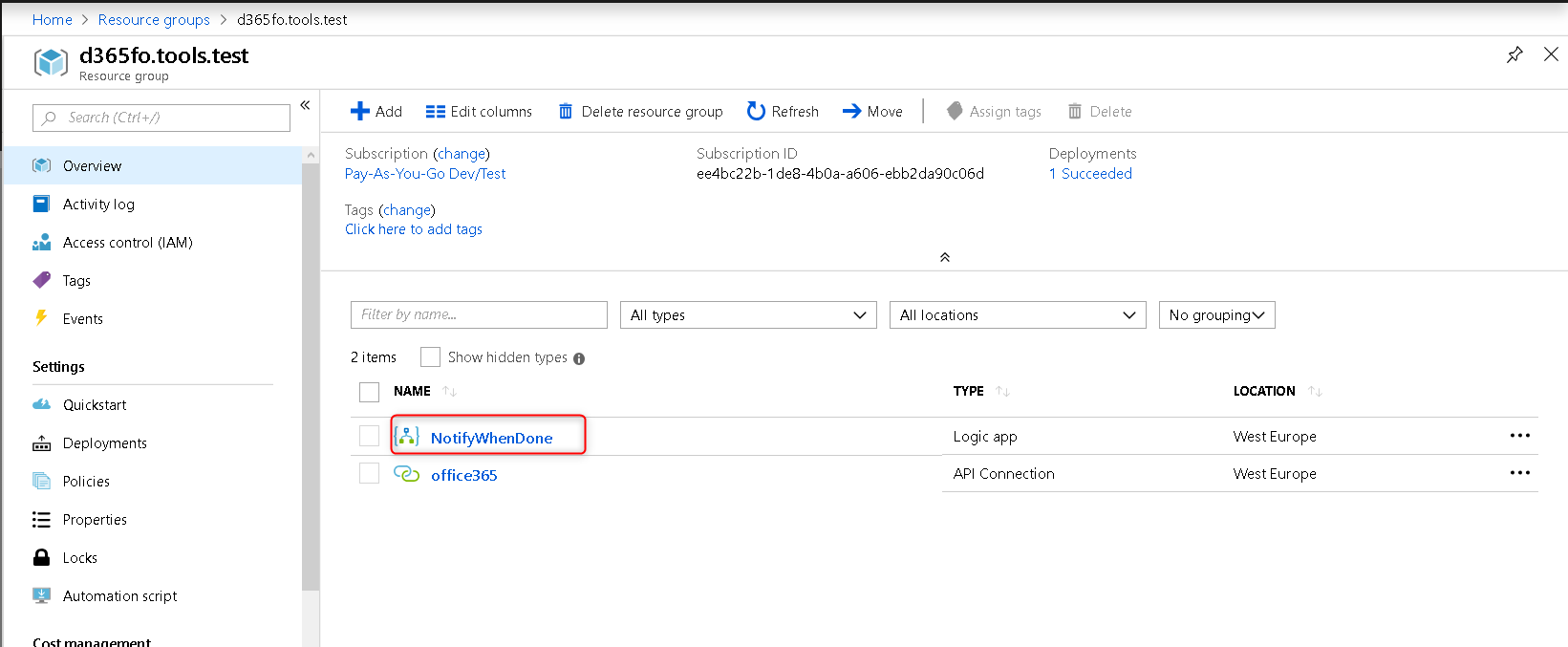Screen dimensions: 1568x647
Task: Click the Refresh icon in toolbar
Action: tap(756, 112)
